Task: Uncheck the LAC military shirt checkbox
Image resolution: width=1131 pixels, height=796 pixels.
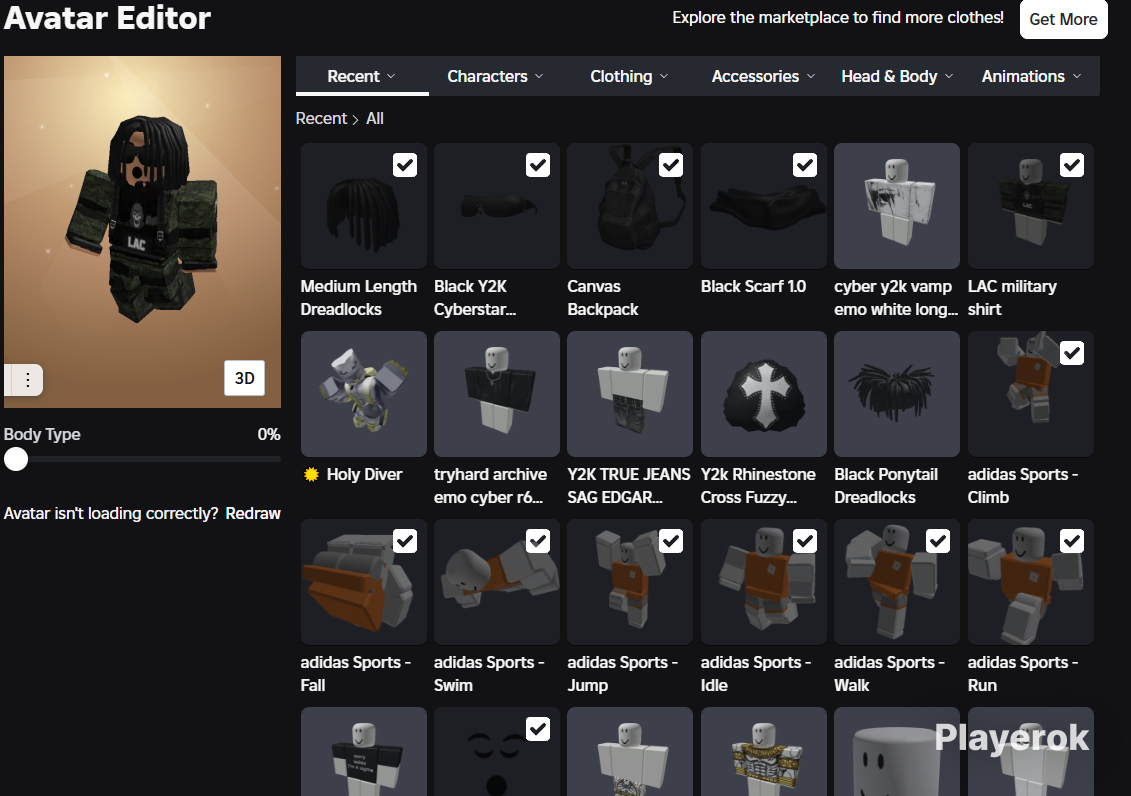Action: [x=1072, y=165]
